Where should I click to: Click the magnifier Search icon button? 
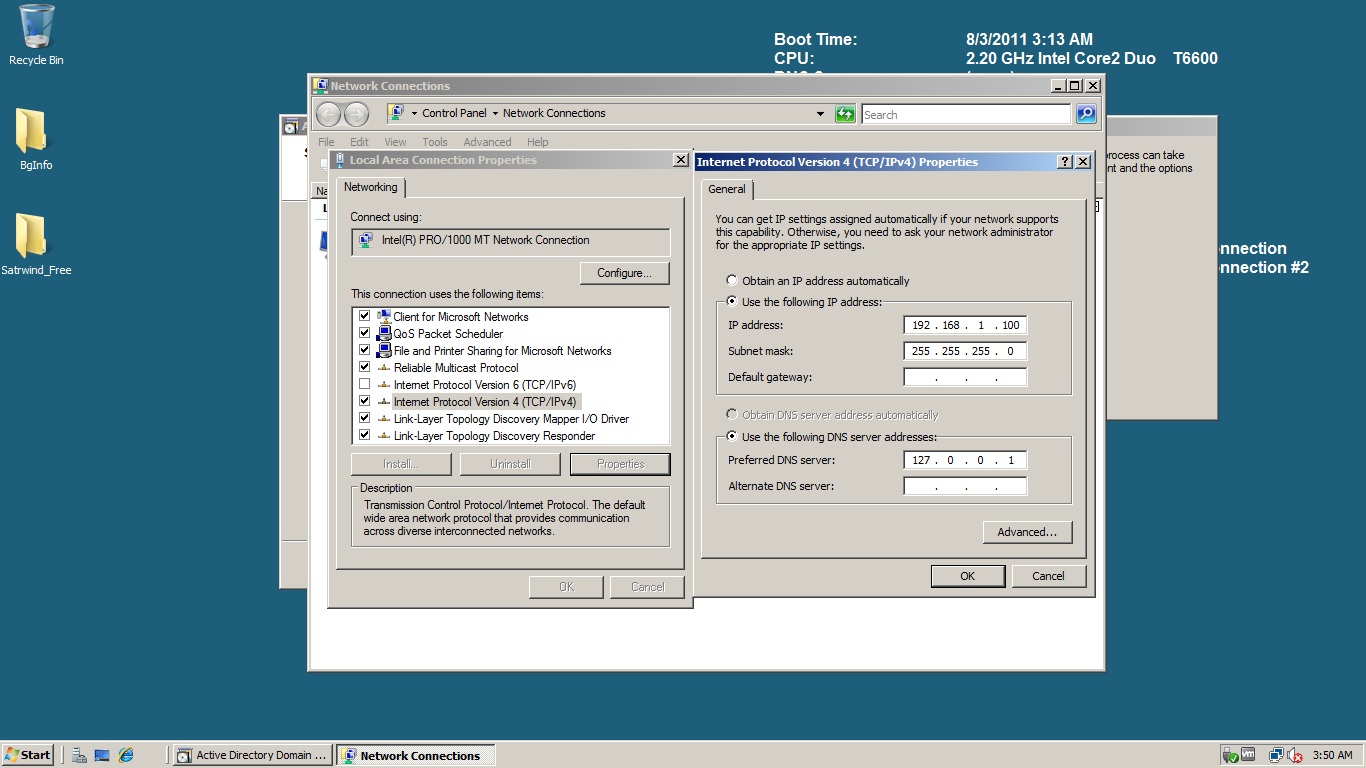(1086, 114)
